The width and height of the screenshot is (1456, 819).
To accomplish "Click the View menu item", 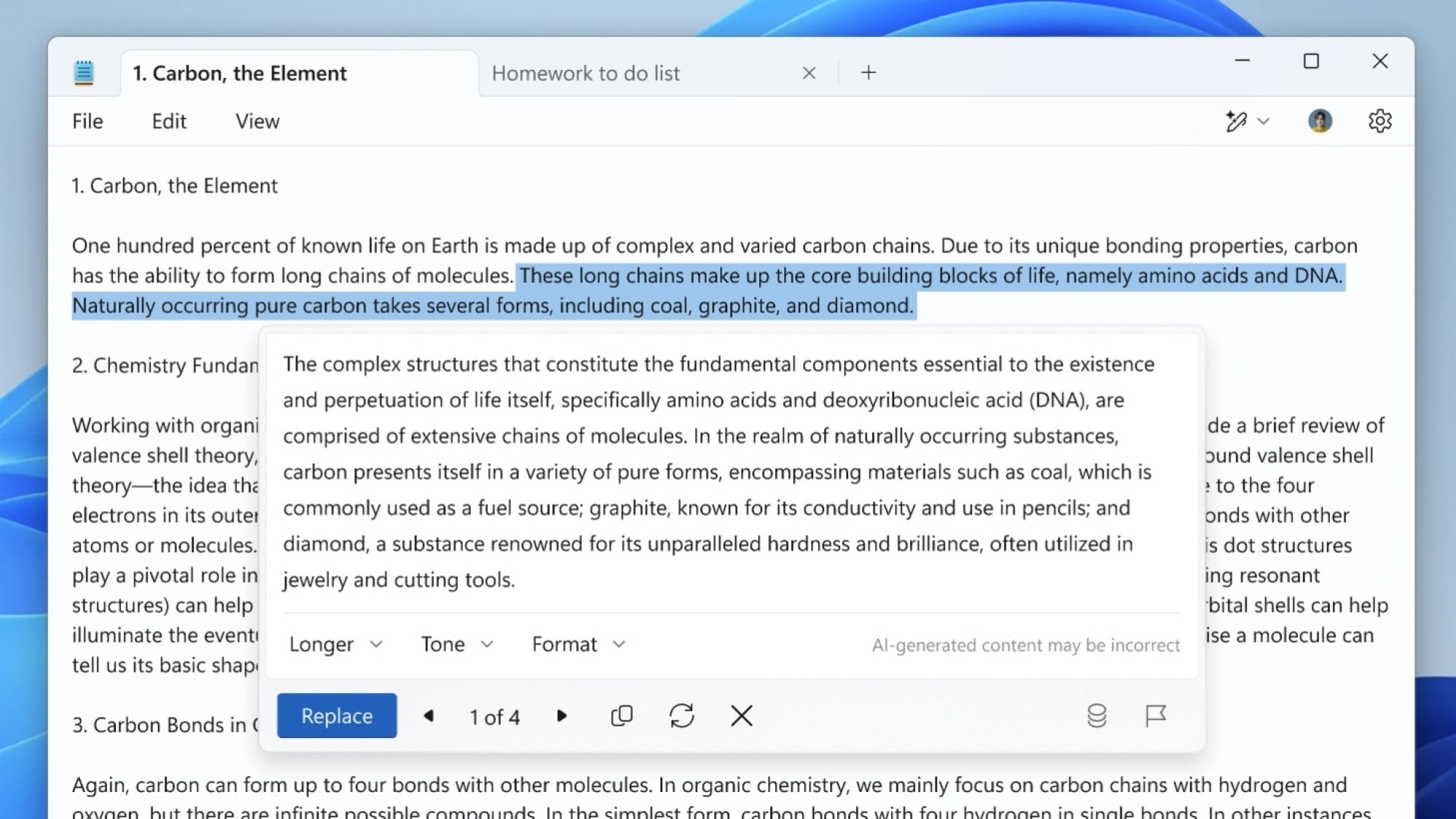I will 257,121.
